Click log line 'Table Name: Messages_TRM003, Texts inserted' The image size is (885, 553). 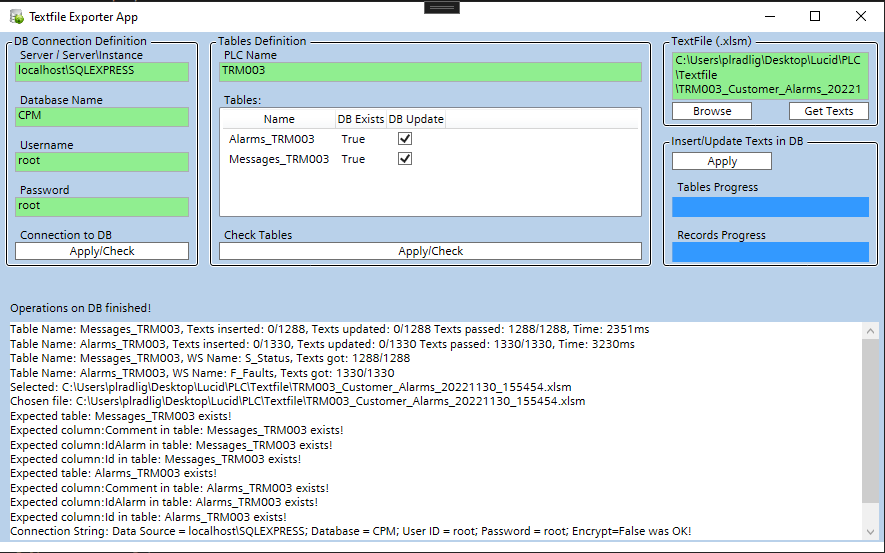[330, 329]
